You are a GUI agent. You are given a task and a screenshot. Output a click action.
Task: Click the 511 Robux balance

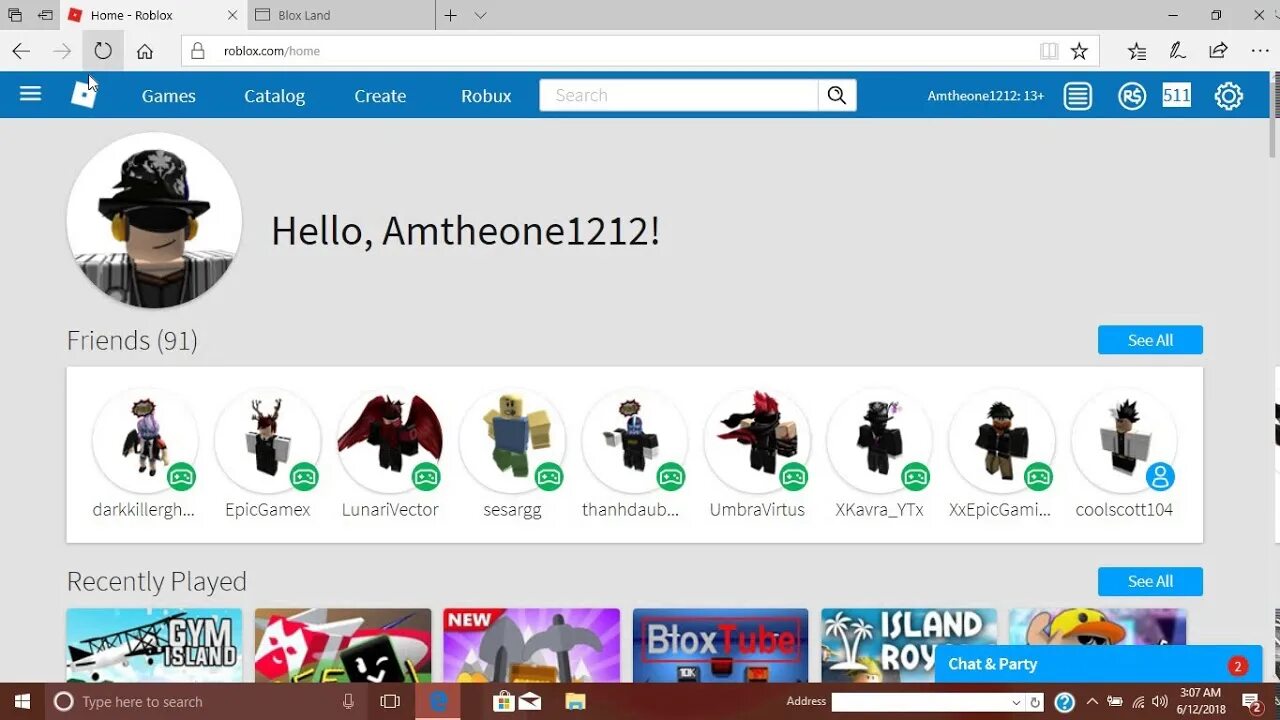point(1176,95)
